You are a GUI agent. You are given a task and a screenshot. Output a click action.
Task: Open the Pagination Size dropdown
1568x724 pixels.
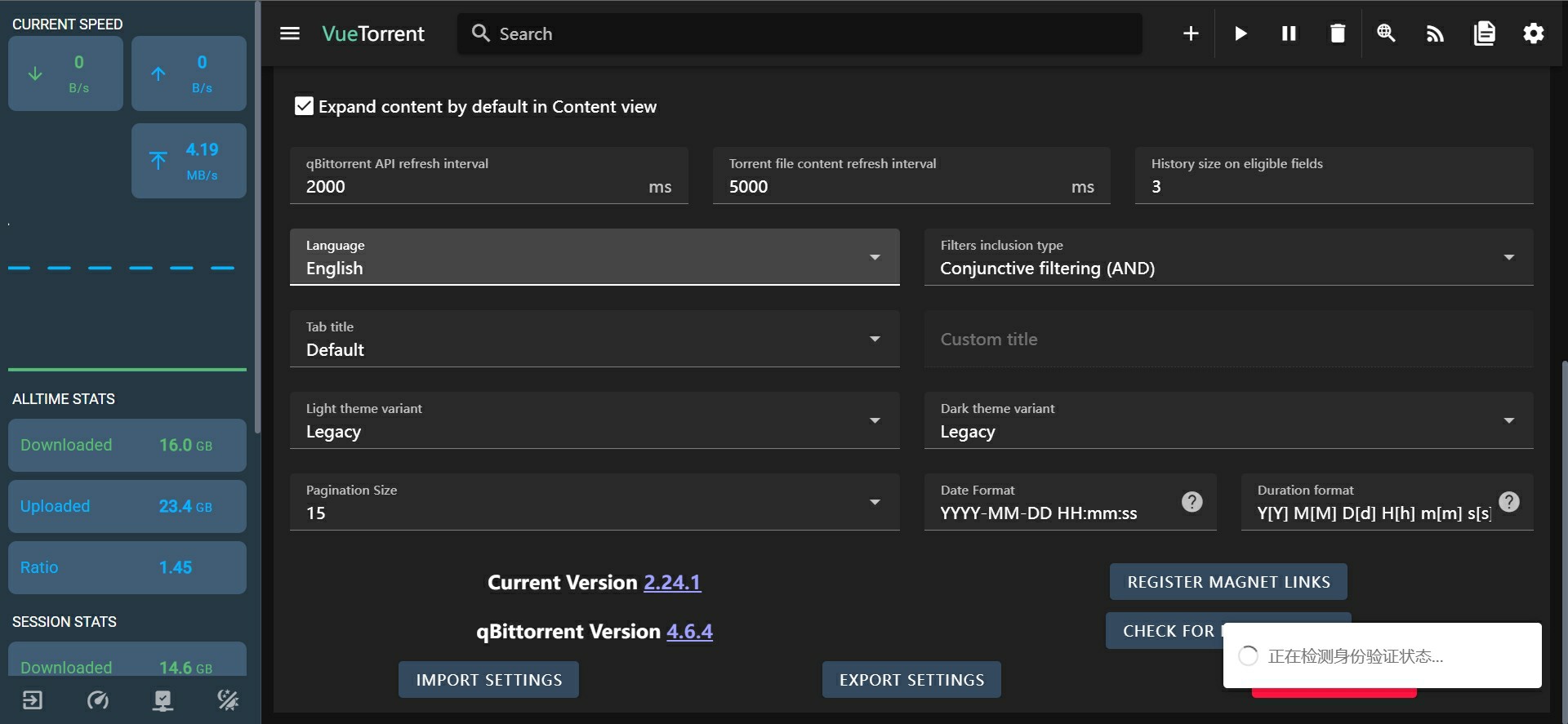pyautogui.click(x=594, y=502)
